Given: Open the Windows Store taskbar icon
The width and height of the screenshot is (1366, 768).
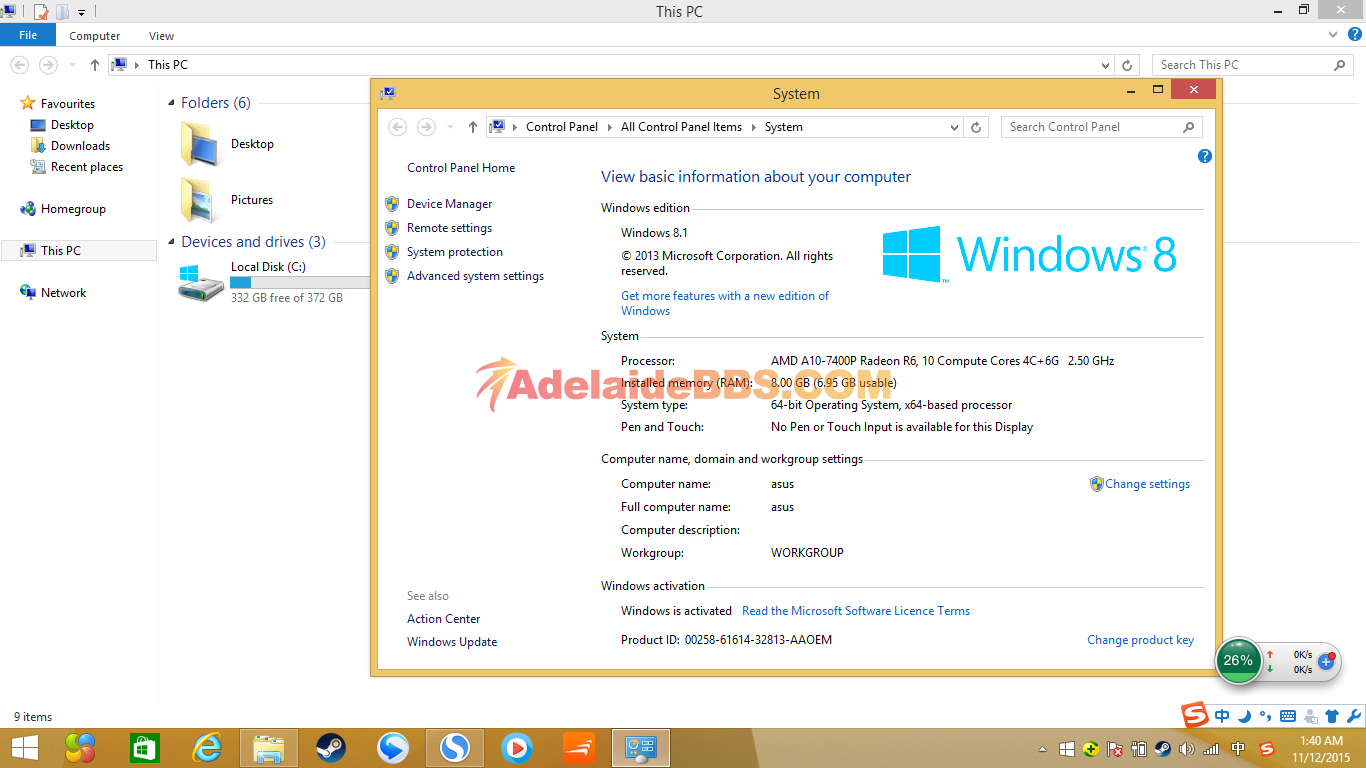Looking at the screenshot, I should tap(145, 747).
